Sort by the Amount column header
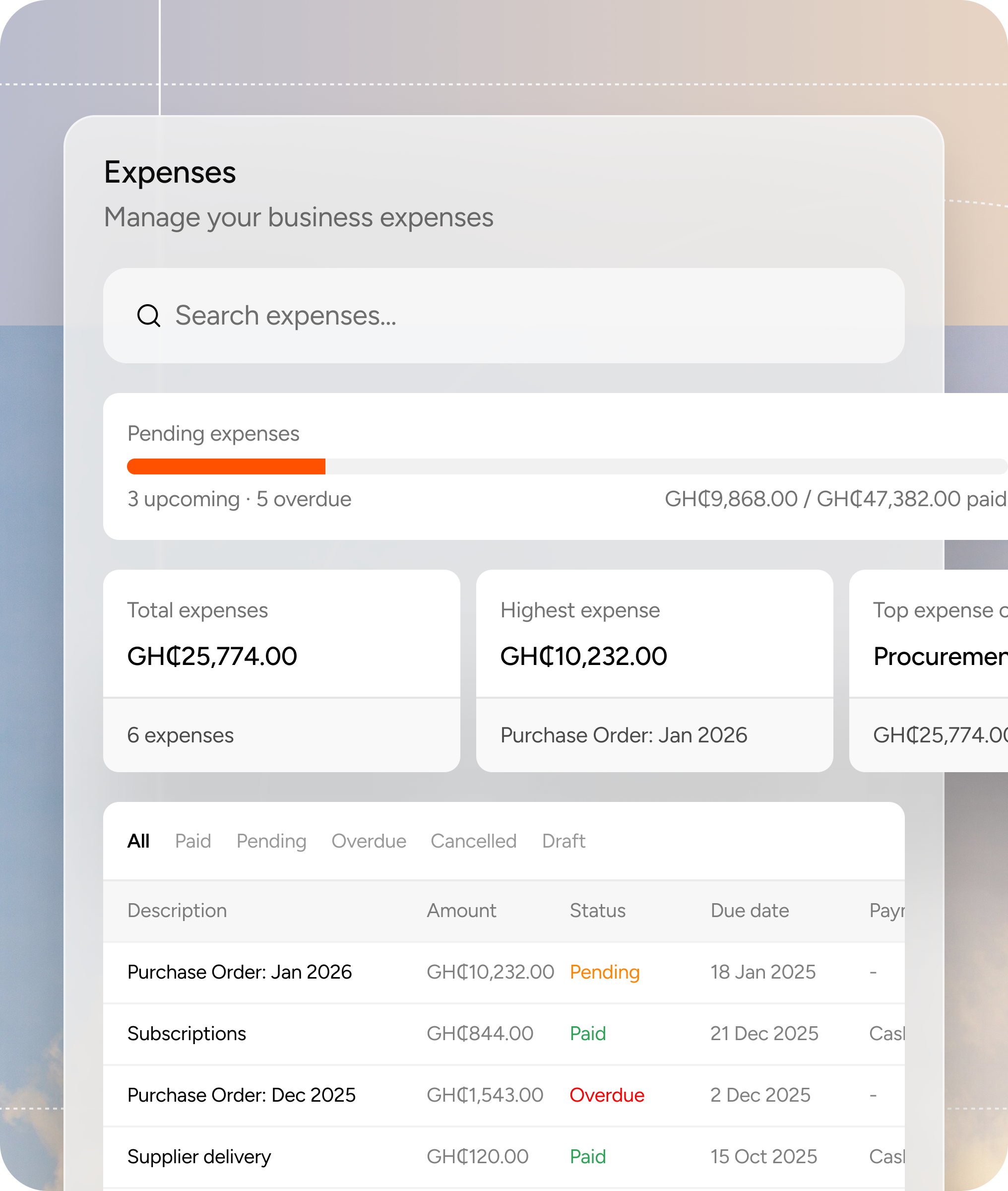This screenshot has height=1191, width=1008. [x=462, y=911]
